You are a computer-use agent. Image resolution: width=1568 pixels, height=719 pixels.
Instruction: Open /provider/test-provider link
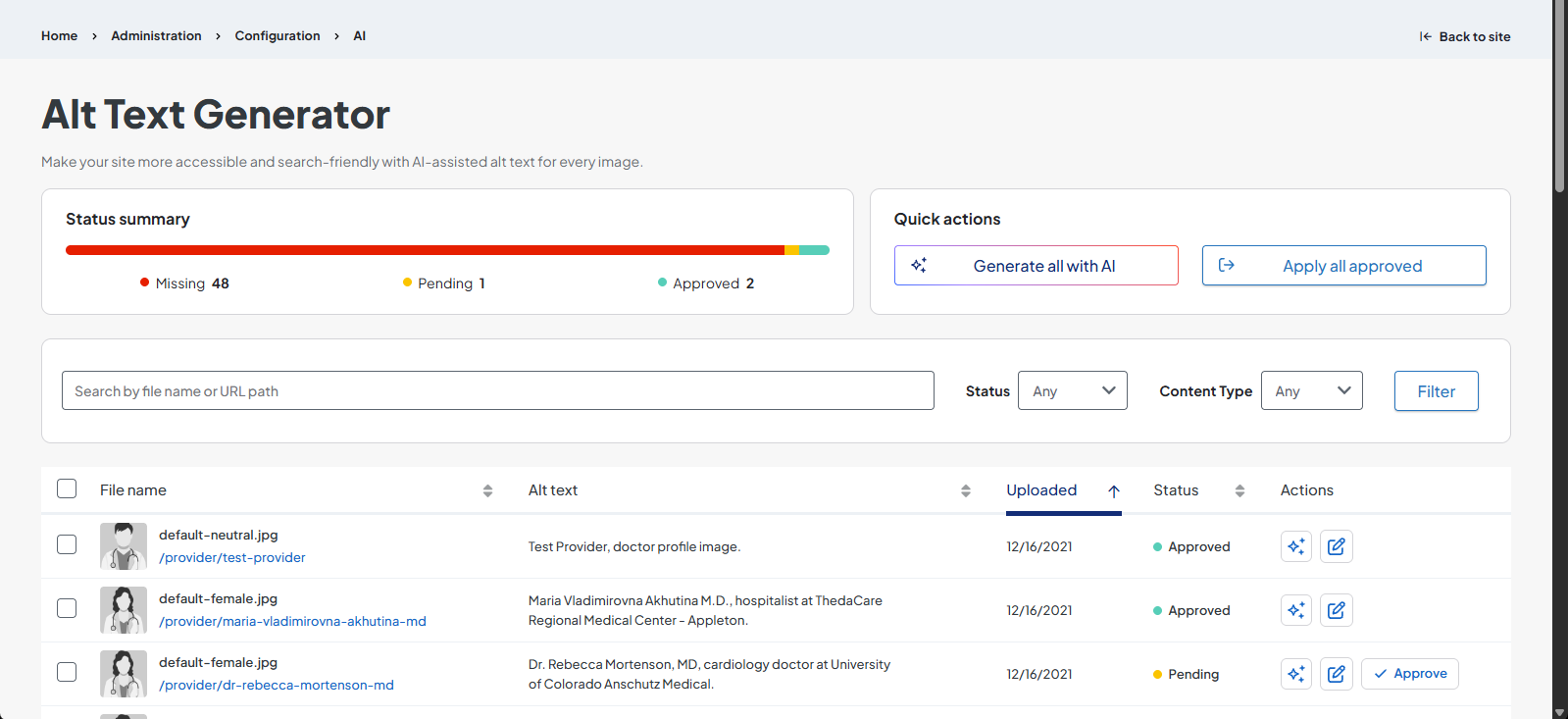click(x=232, y=557)
